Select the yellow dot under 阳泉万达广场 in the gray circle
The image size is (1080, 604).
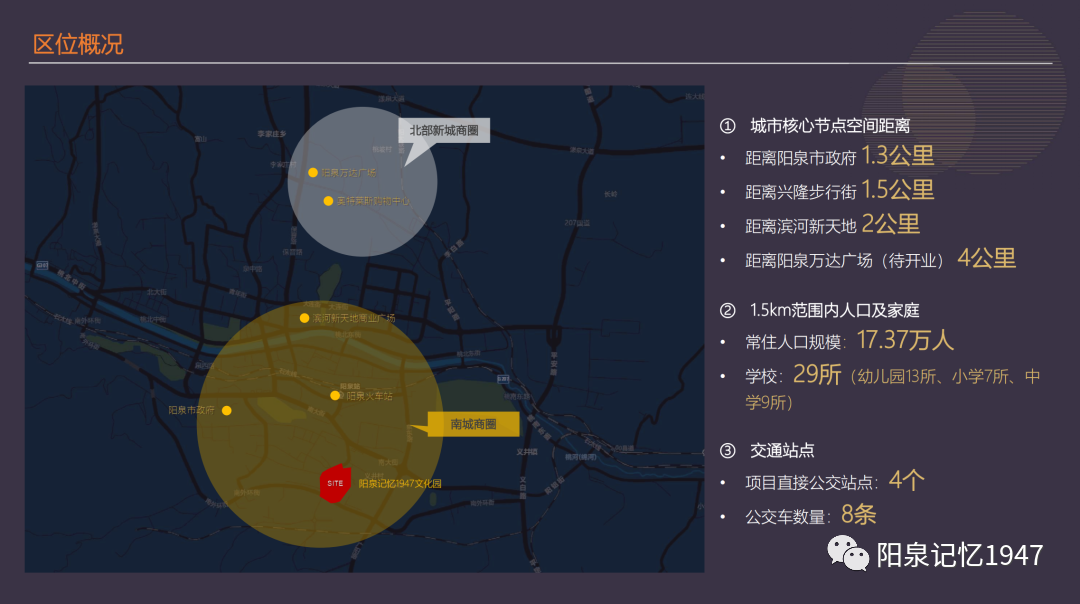[328, 201]
